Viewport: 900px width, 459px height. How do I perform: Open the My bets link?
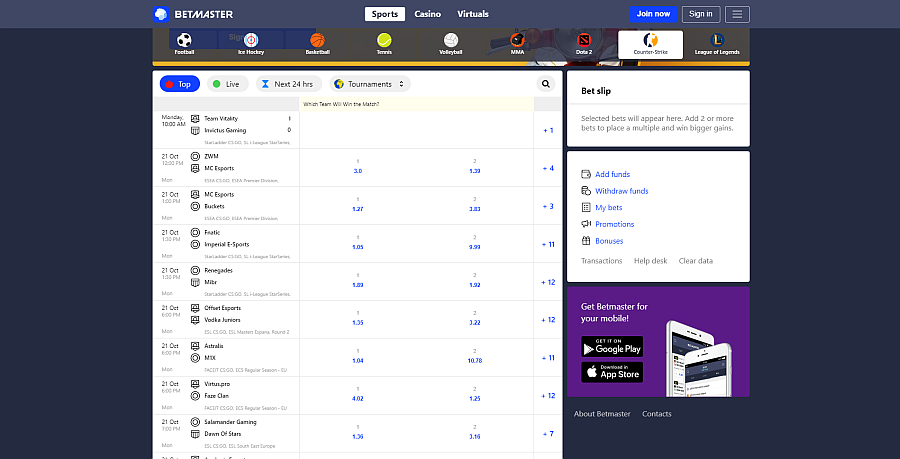coord(608,207)
